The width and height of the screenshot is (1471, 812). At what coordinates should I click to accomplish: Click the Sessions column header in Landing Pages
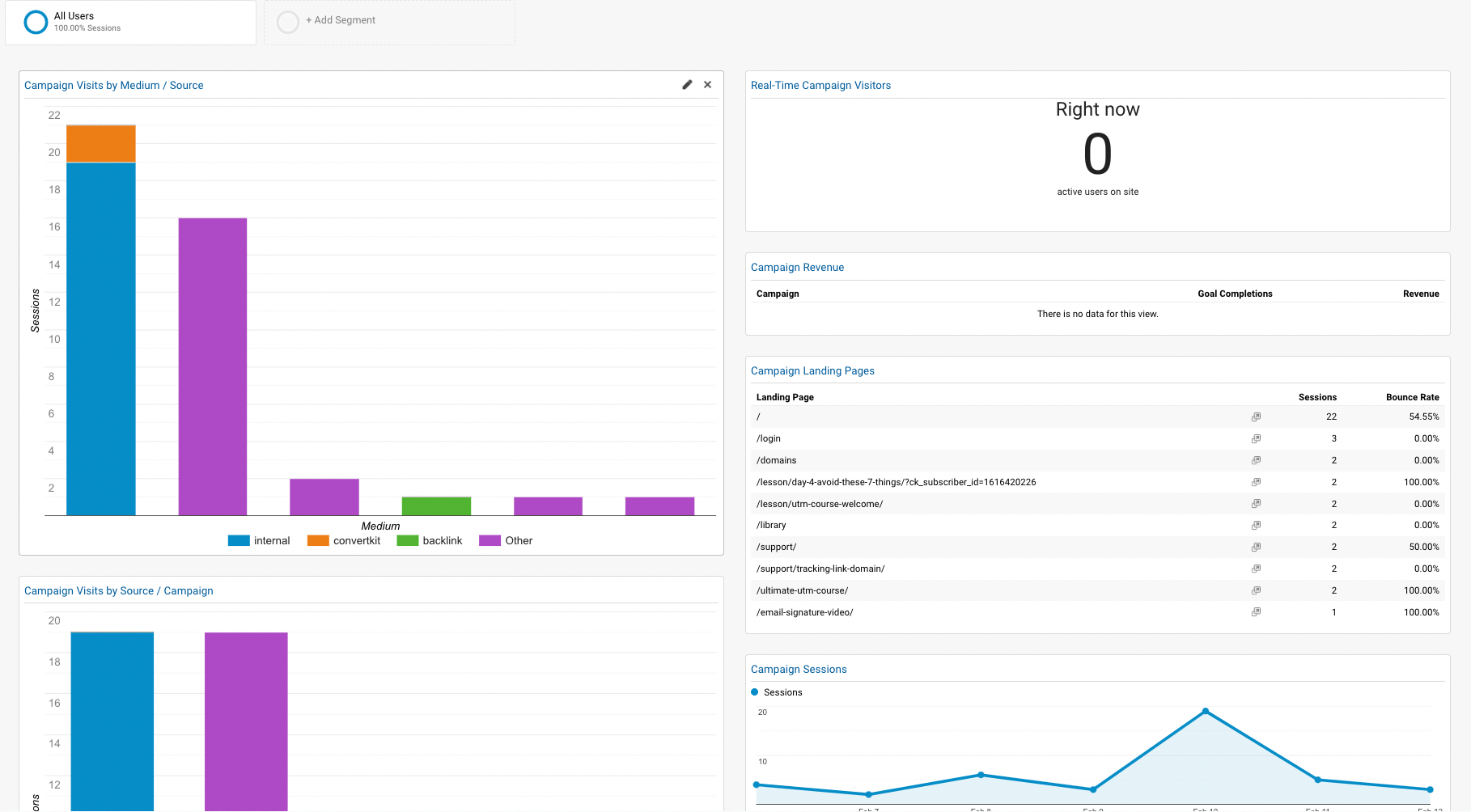[1317, 397]
